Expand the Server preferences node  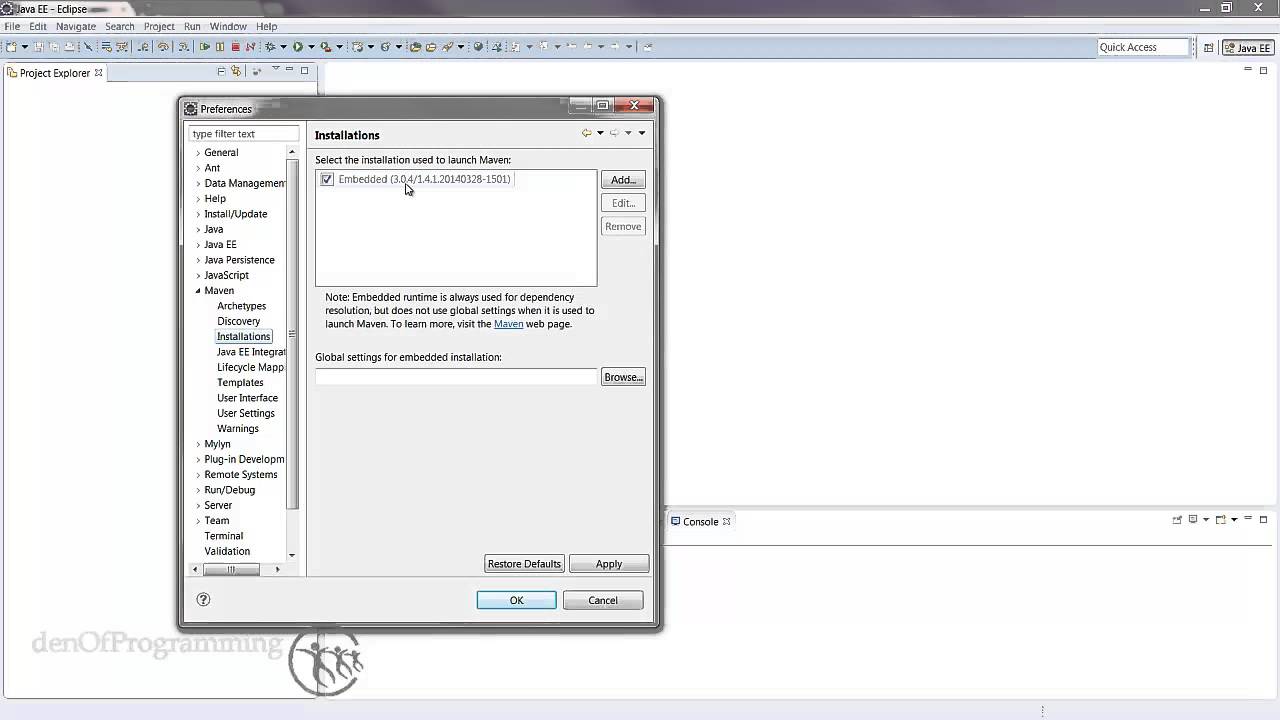(x=198, y=506)
